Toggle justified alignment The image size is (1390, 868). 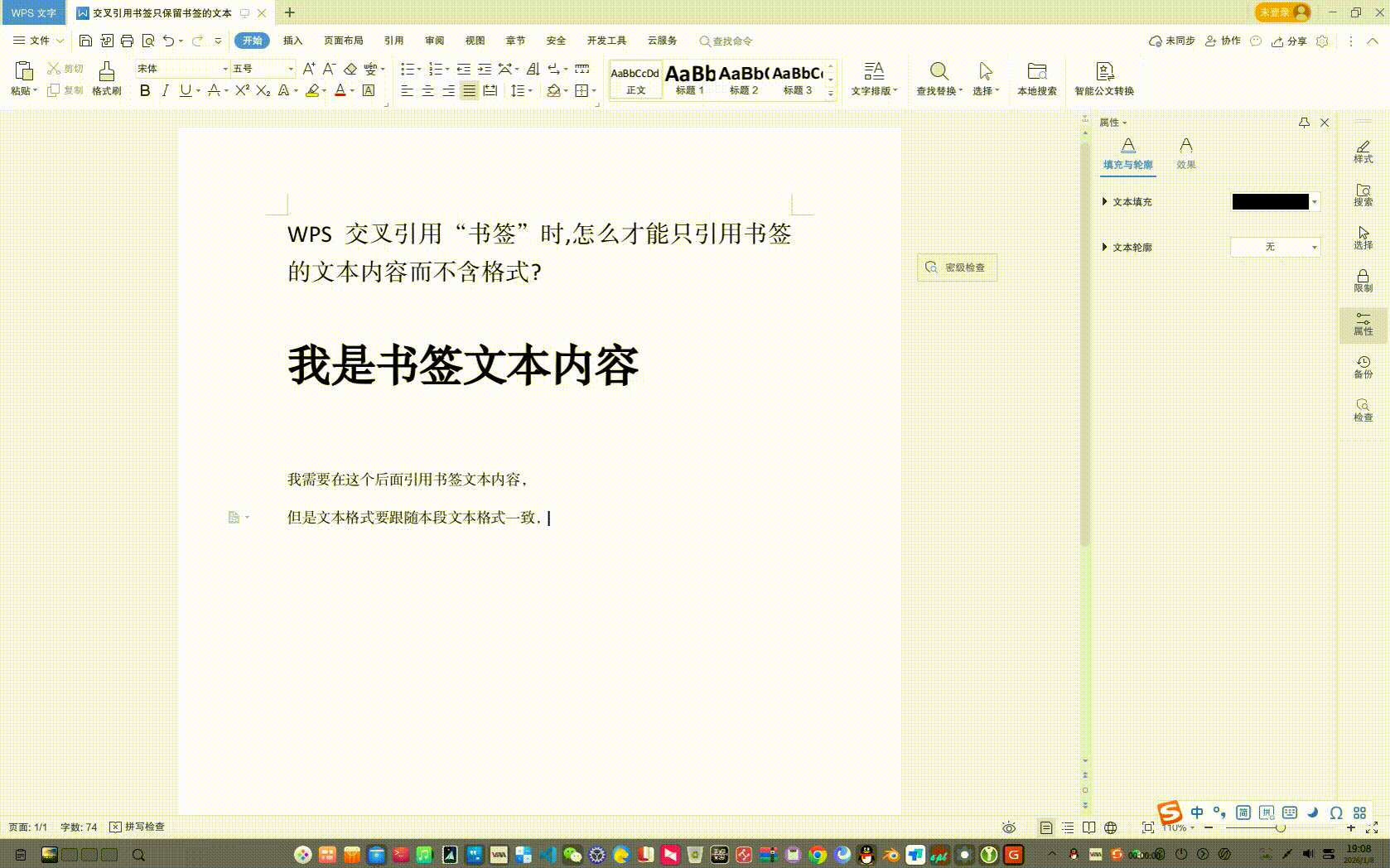[x=469, y=90]
